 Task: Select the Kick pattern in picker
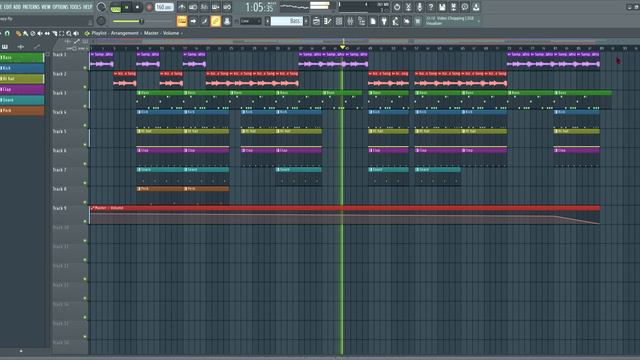(22, 68)
